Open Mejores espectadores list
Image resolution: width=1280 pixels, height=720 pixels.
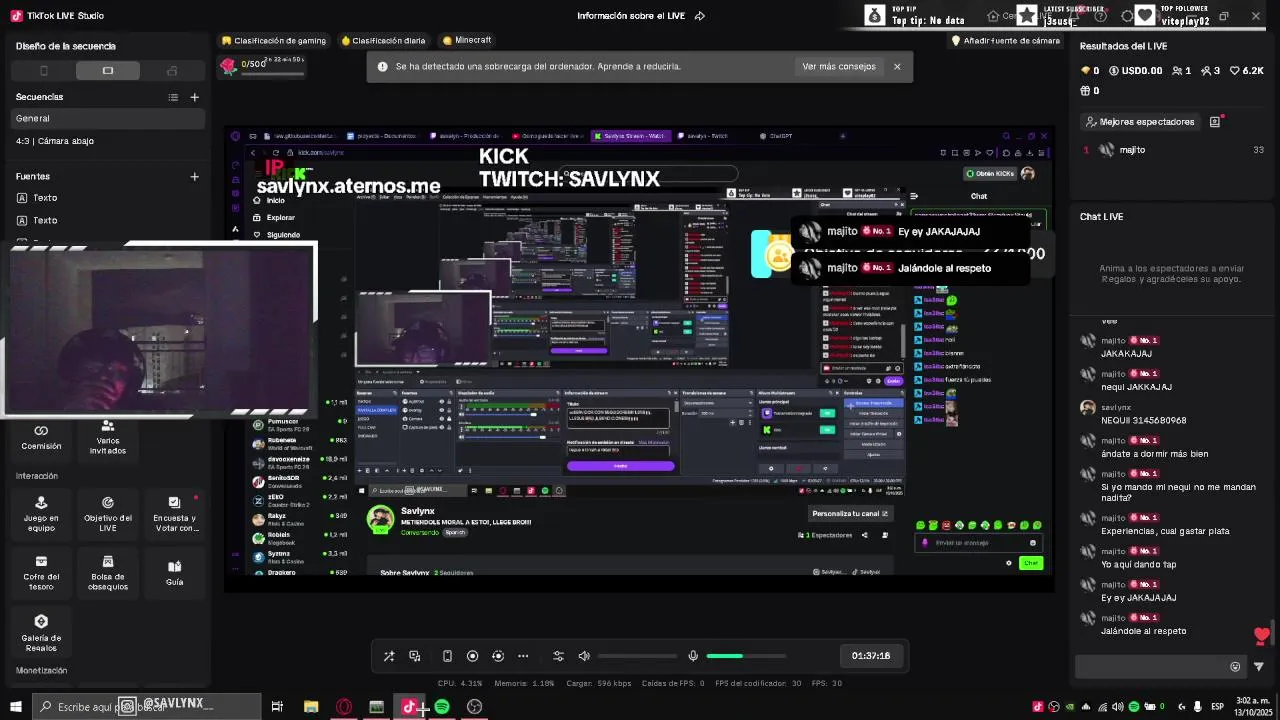click(1140, 122)
